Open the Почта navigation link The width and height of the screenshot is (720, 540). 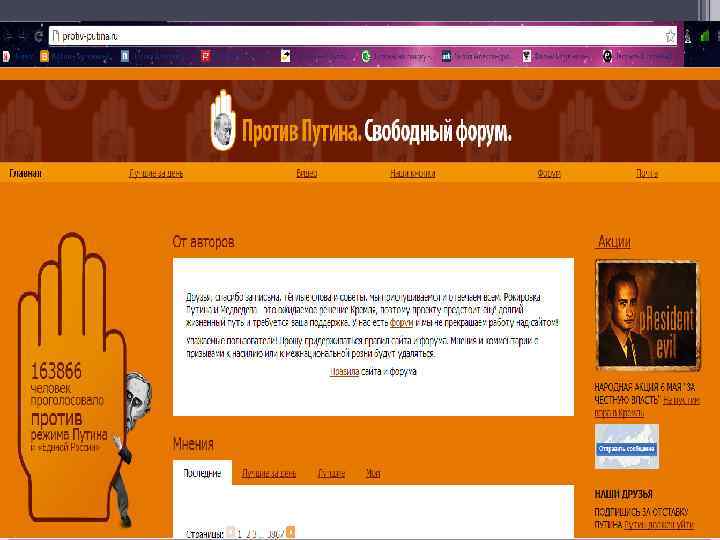coord(647,173)
